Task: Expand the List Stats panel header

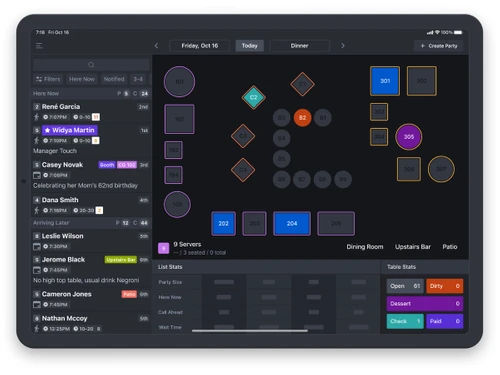Action: click(x=266, y=267)
